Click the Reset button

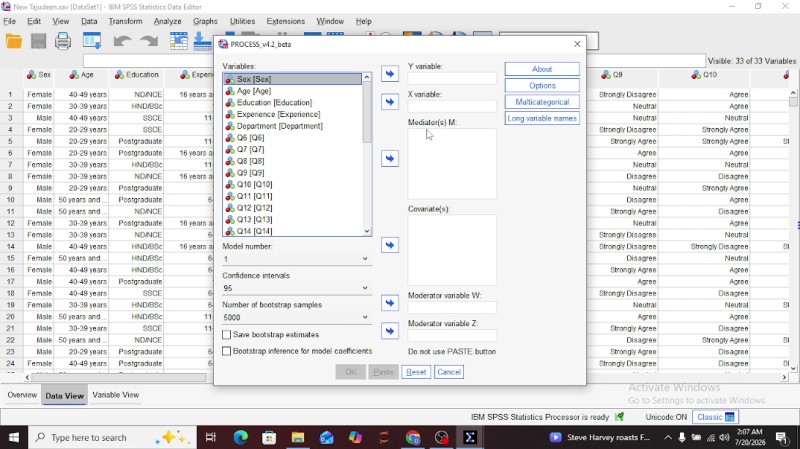(416, 372)
